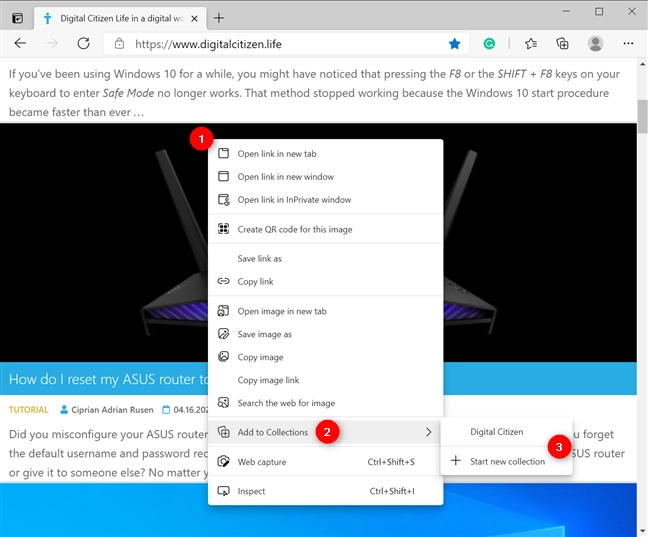Click the scrollbar down arrow
The height and width of the screenshot is (537, 648).
tap(642, 531)
